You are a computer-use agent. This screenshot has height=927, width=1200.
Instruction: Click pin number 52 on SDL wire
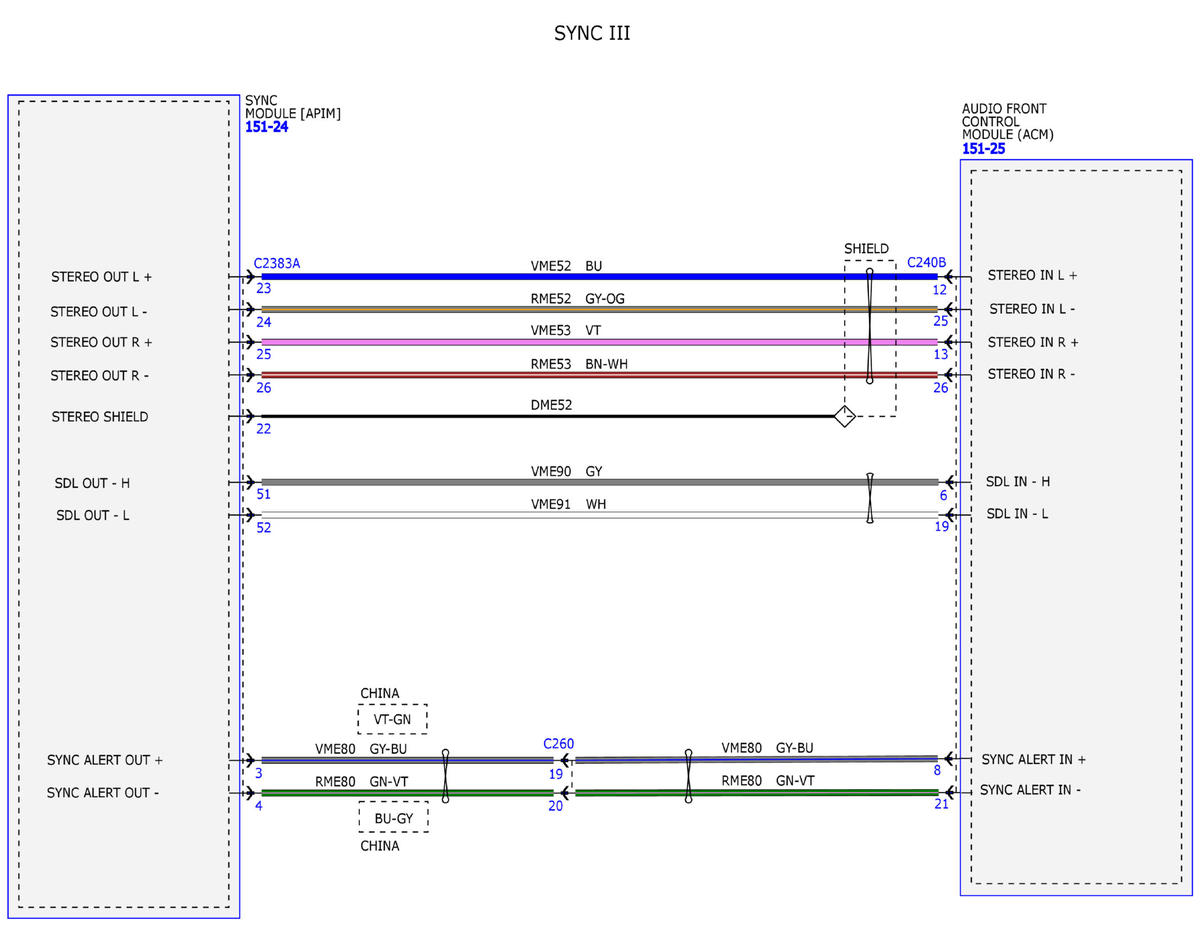(x=264, y=527)
